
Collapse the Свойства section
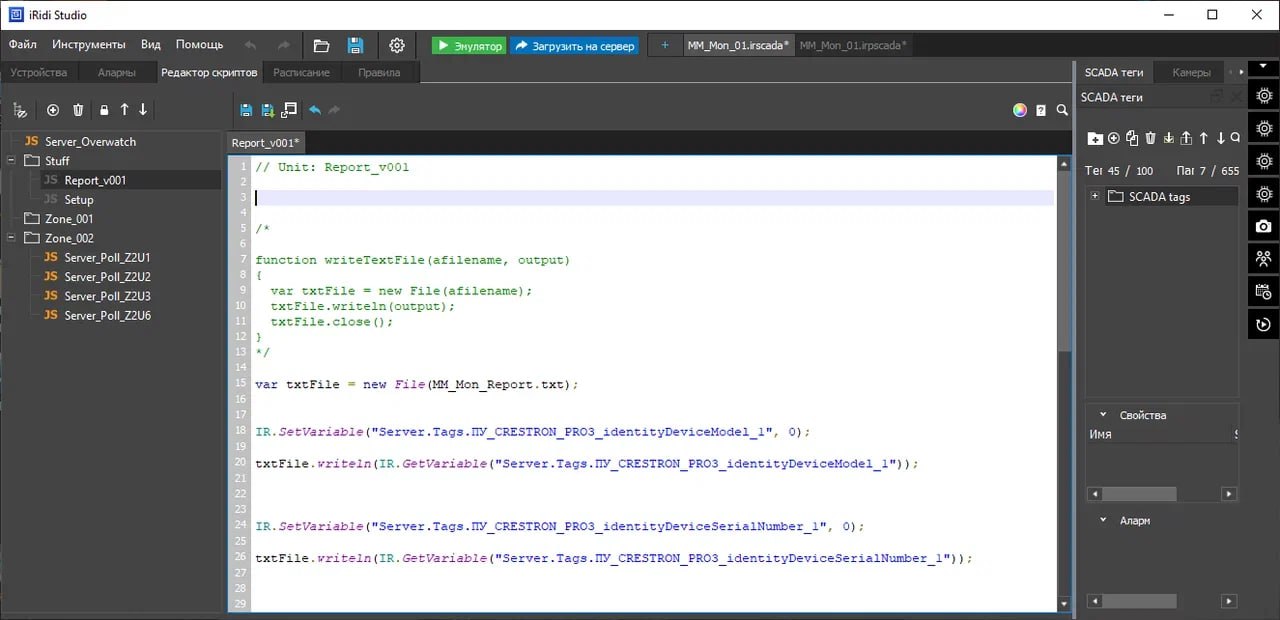(x=1104, y=415)
